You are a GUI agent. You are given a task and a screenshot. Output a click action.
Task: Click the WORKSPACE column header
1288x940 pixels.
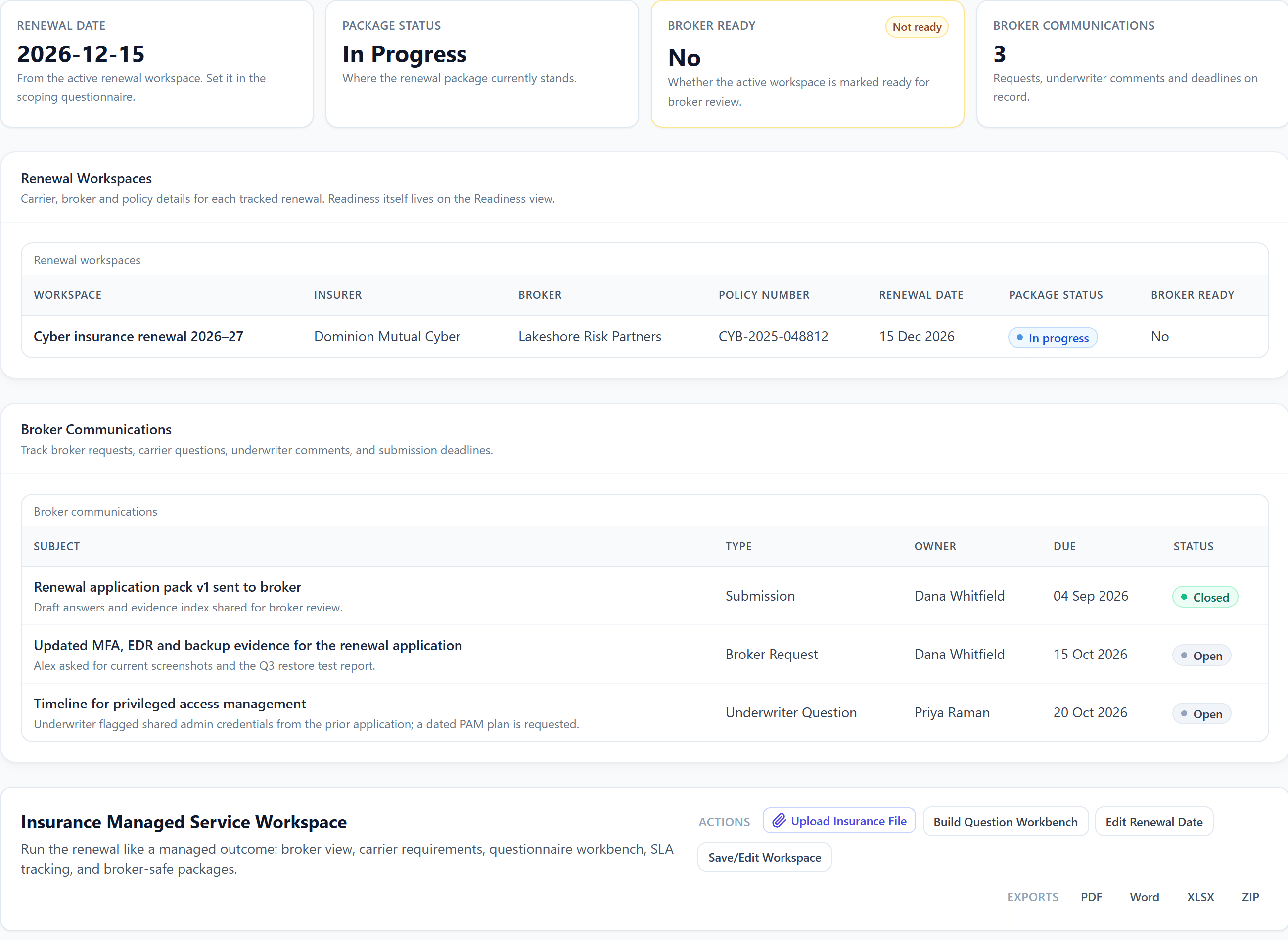click(67, 295)
